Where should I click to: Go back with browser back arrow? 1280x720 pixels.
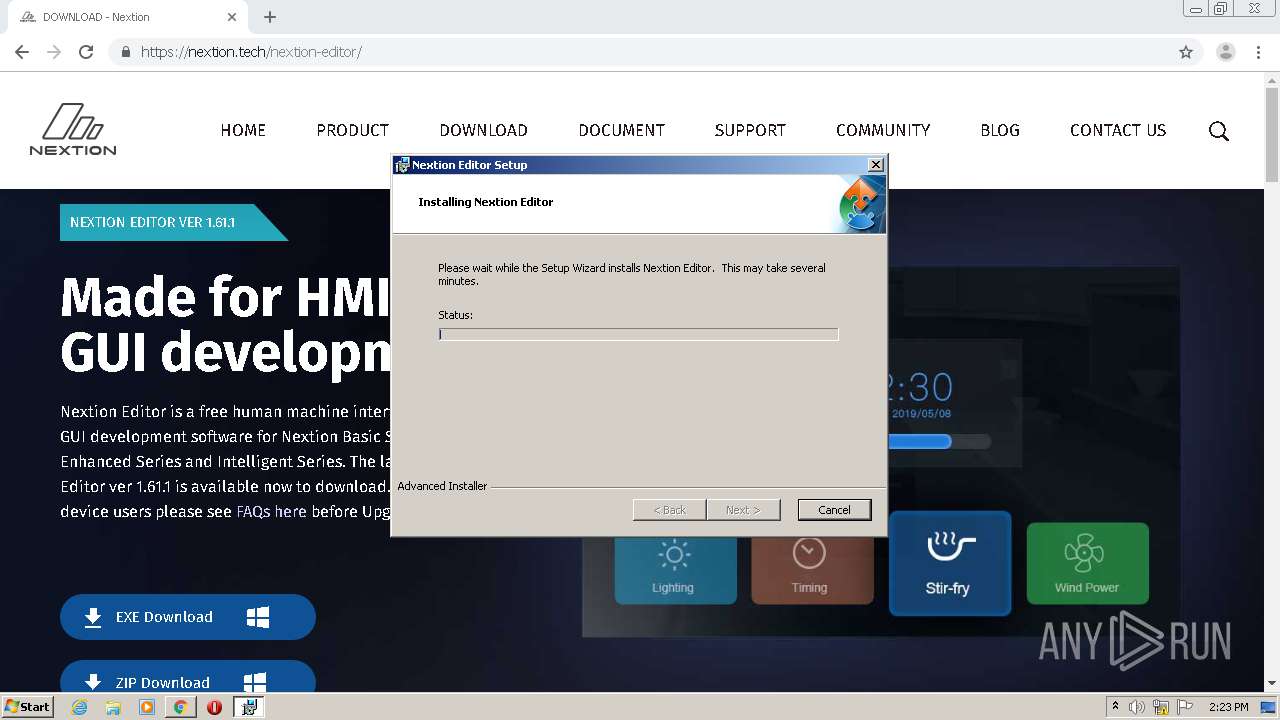pyautogui.click(x=22, y=52)
